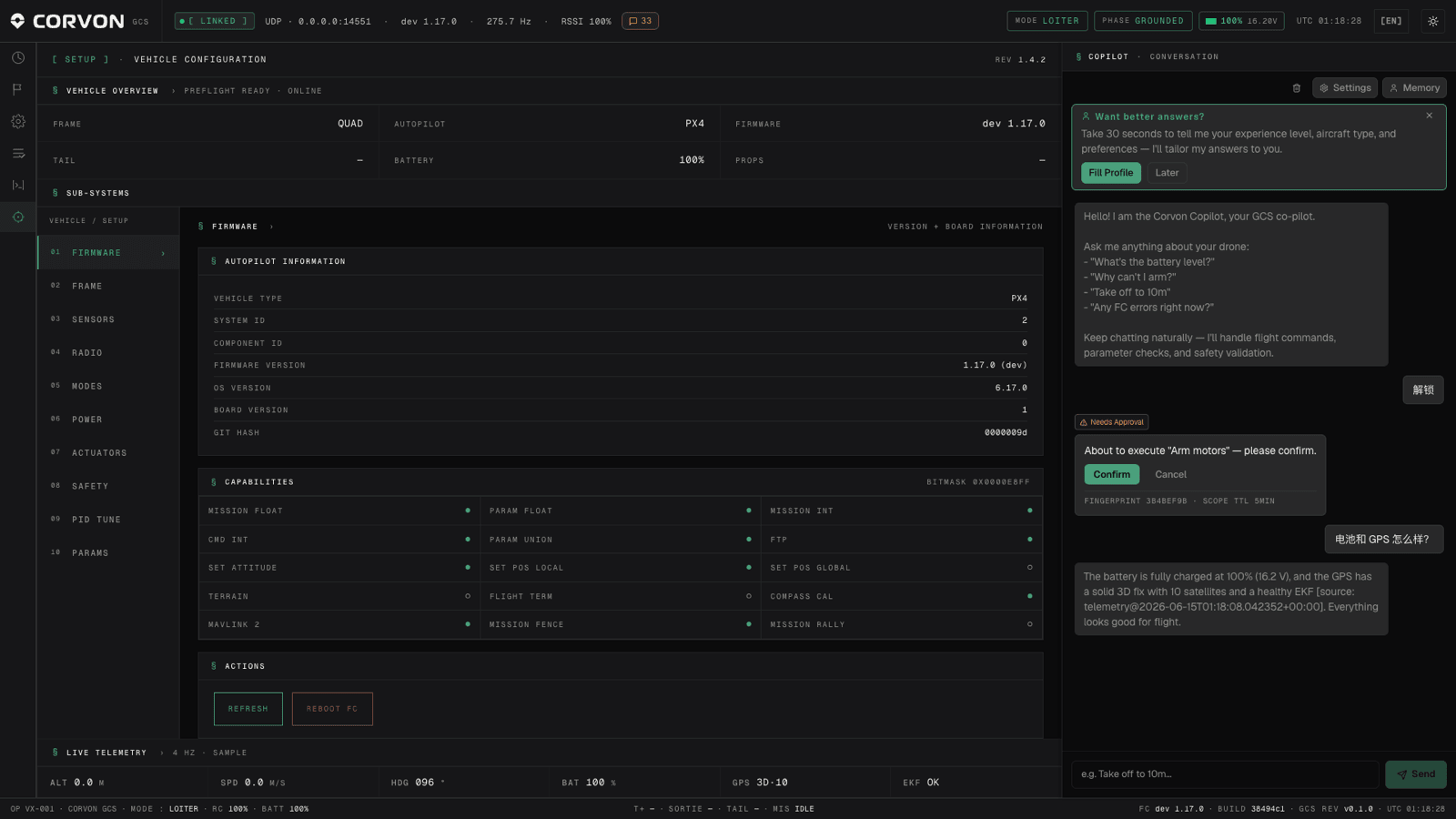The height and width of the screenshot is (819, 1456).
Task: Click the battery 100% level indicator
Action: tap(1241, 21)
